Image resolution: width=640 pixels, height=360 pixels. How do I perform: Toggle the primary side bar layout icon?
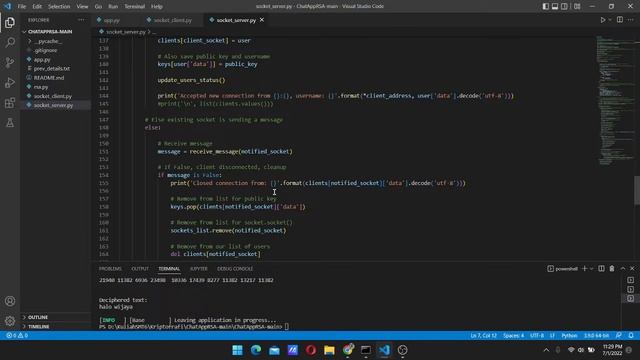[546, 6]
